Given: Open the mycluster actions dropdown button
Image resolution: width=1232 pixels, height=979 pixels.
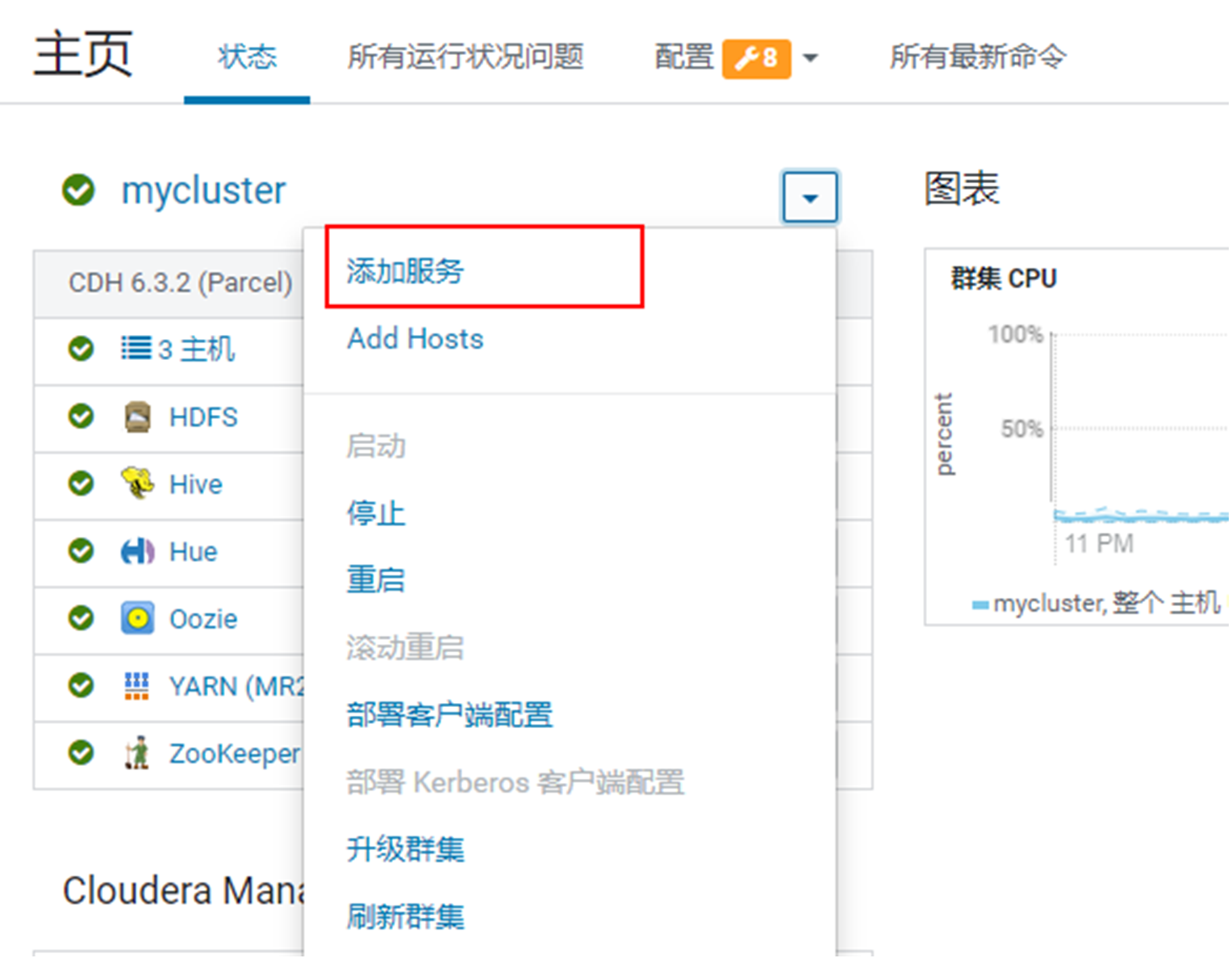Looking at the screenshot, I should 810,197.
